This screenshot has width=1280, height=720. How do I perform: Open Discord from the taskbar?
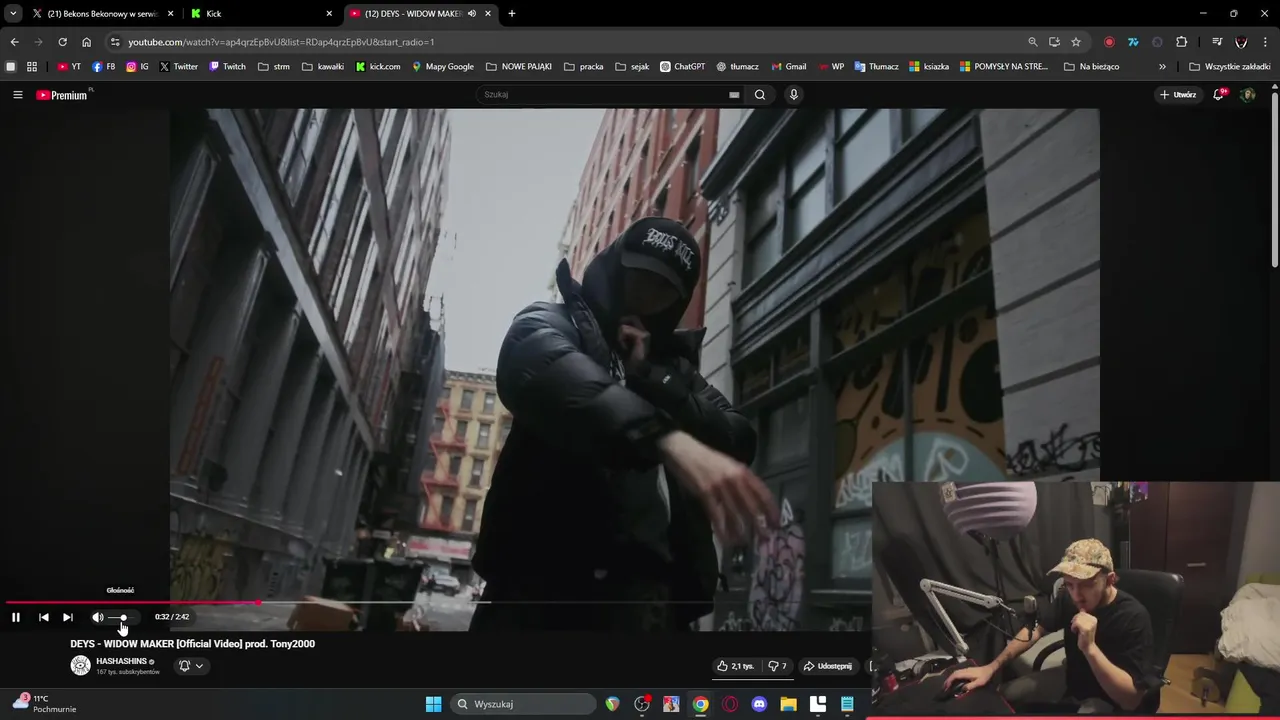click(759, 704)
